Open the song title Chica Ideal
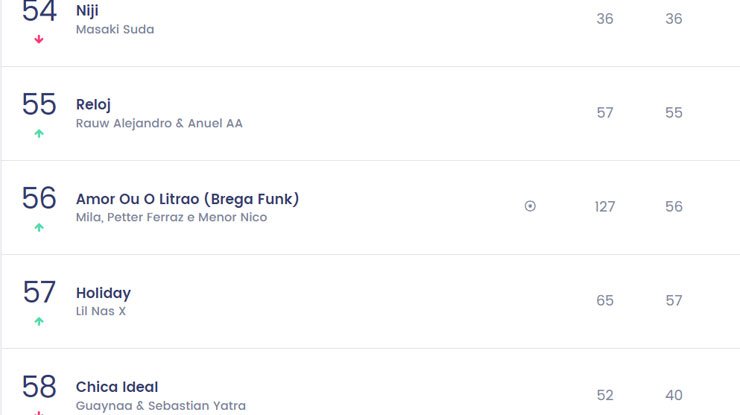 (x=117, y=387)
